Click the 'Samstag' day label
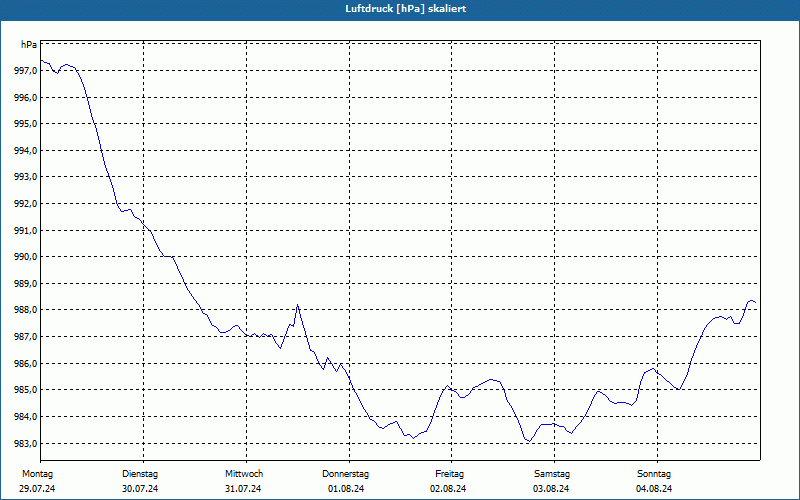800x500 pixels. pos(552,474)
